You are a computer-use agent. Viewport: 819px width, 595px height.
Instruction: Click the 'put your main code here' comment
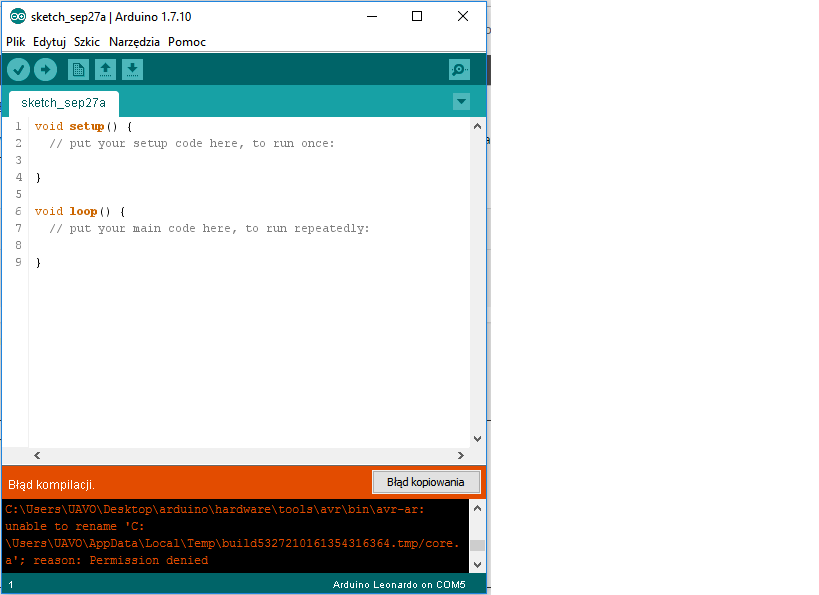(209, 229)
